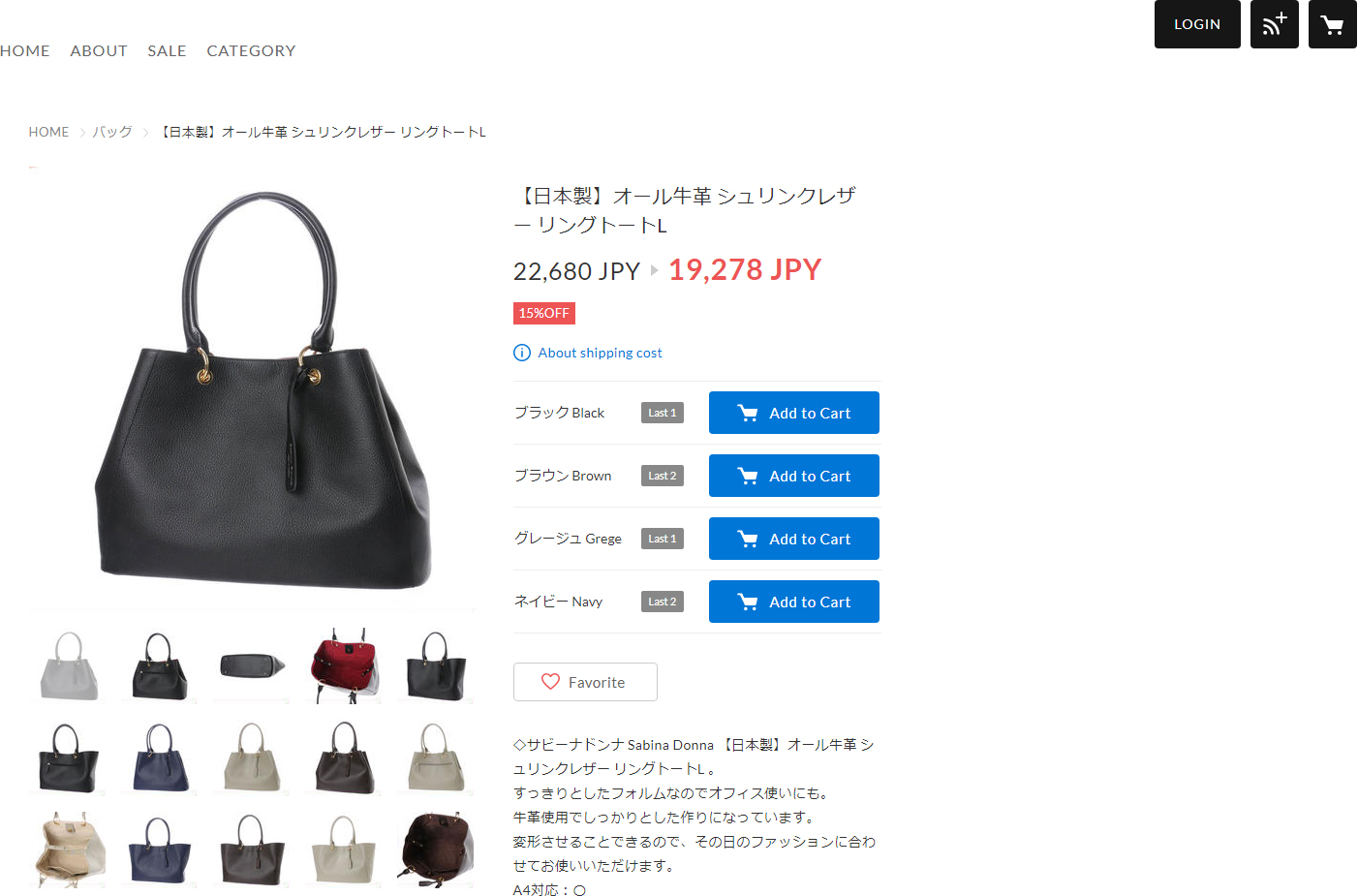
Task: Click the info icon beside About shipping cost
Action: coord(521,353)
